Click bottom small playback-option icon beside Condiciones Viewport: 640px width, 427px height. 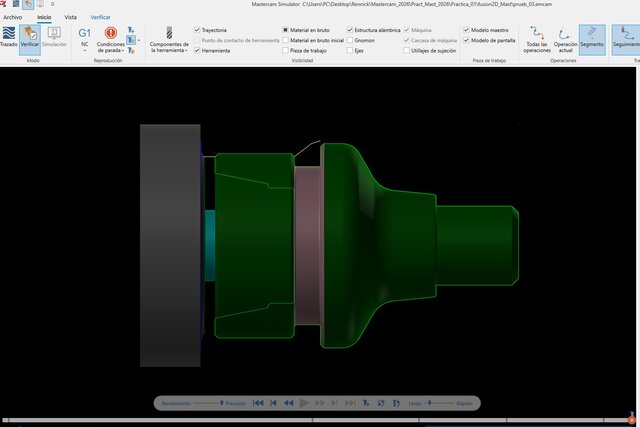tap(131, 50)
